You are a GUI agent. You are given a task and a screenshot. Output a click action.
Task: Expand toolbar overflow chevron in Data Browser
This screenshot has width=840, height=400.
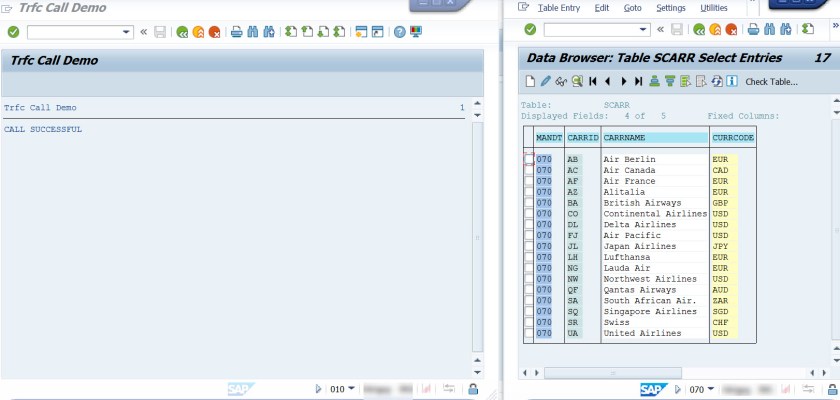click(835, 27)
